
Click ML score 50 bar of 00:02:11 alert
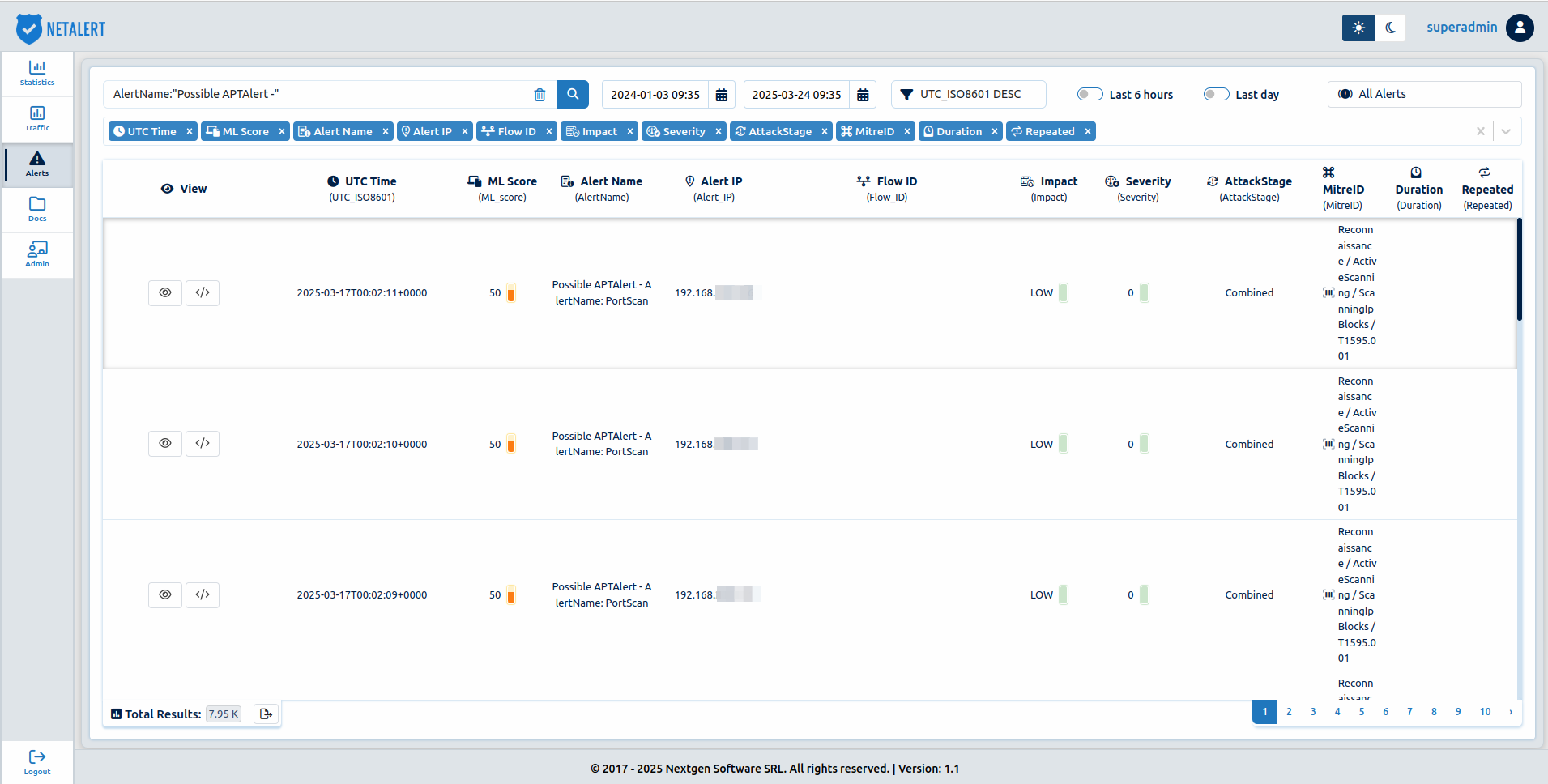click(511, 292)
